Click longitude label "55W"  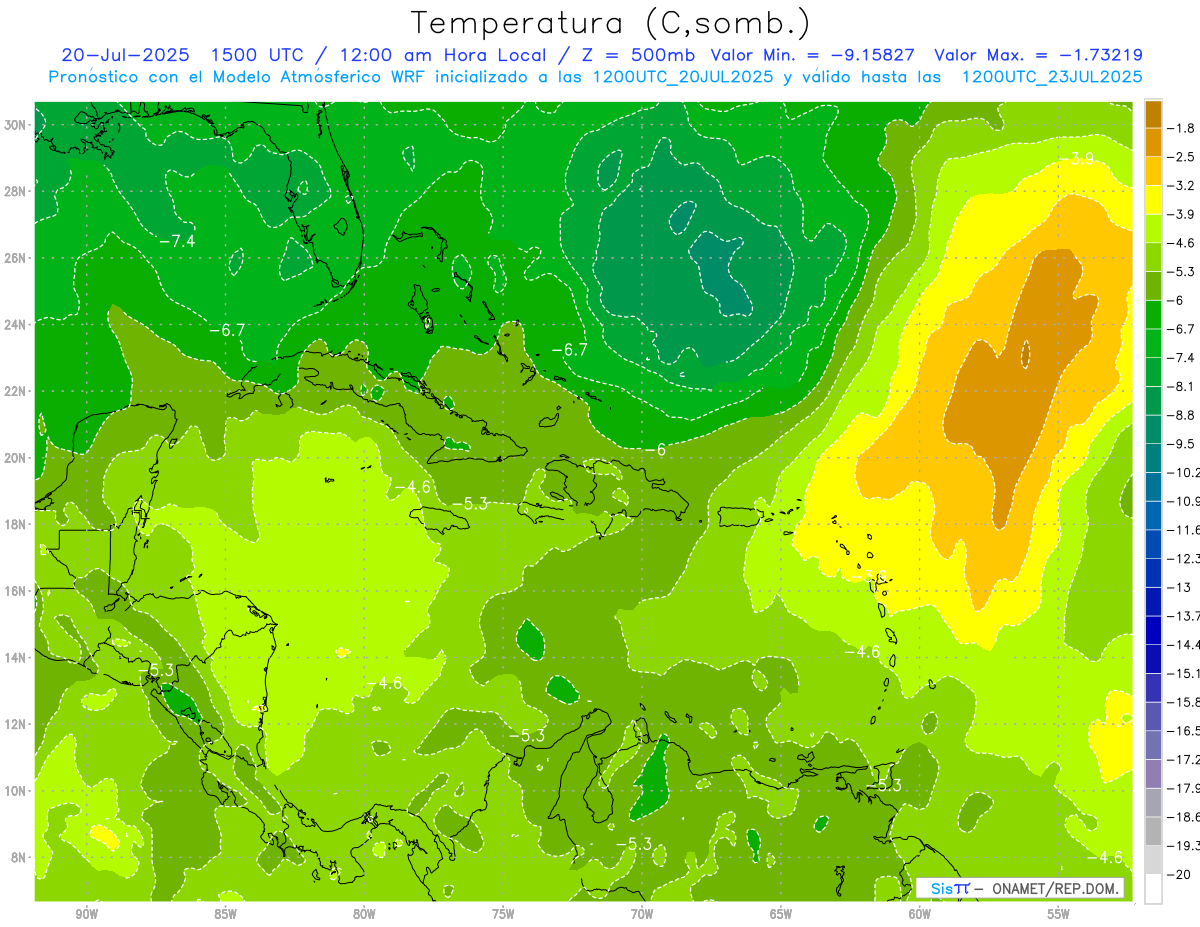(1059, 914)
